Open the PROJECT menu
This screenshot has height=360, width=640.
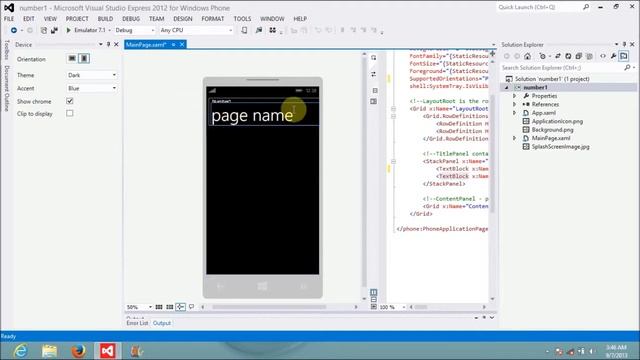point(77,19)
